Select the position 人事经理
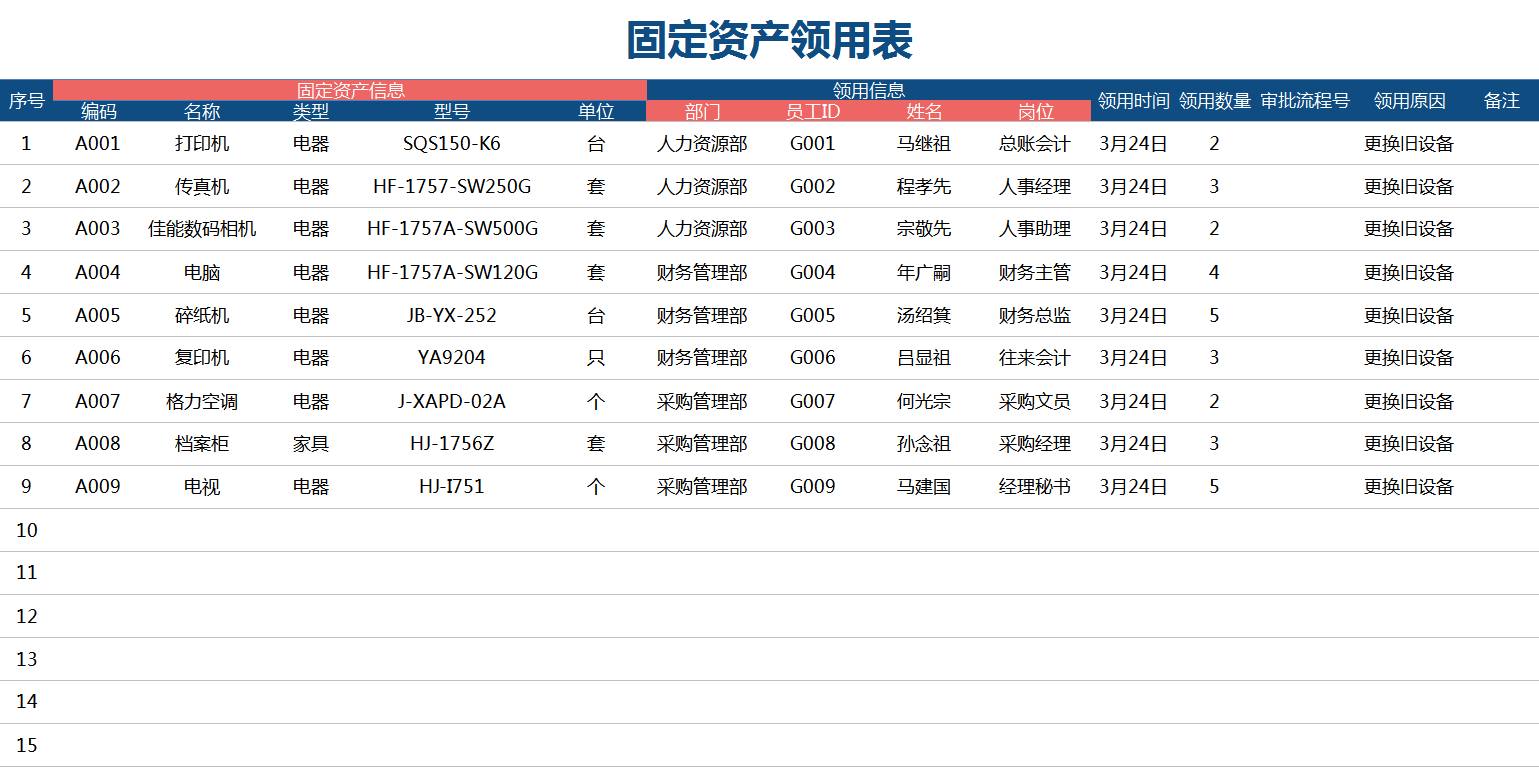Viewport: 1539px width, 767px height. pos(1035,186)
